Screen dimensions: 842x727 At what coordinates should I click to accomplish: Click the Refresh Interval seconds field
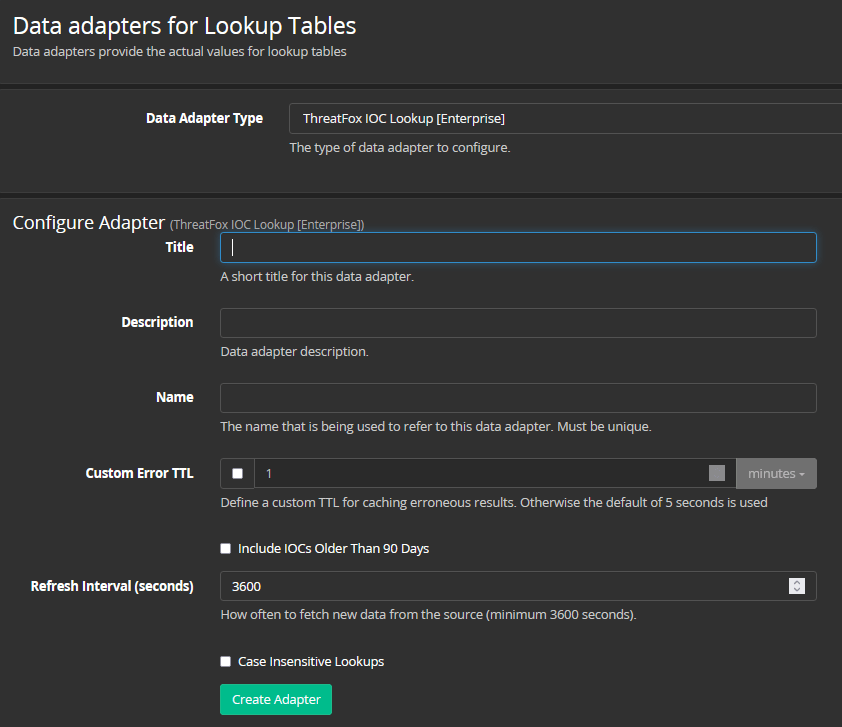click(x=500, y=586)
